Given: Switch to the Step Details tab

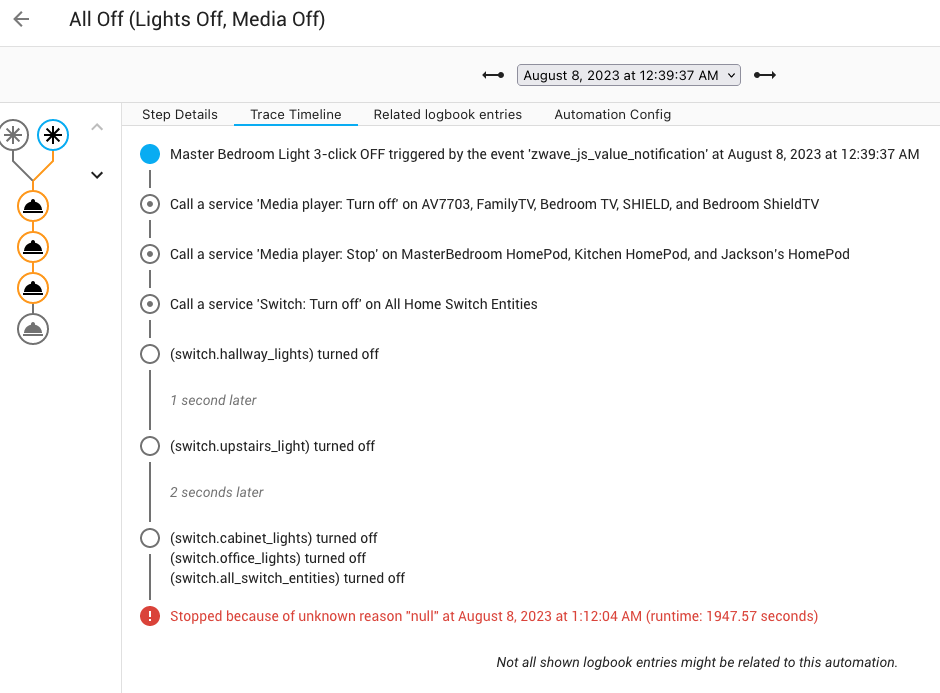Looking at the screenshot, I should click(x=179, y=114).
